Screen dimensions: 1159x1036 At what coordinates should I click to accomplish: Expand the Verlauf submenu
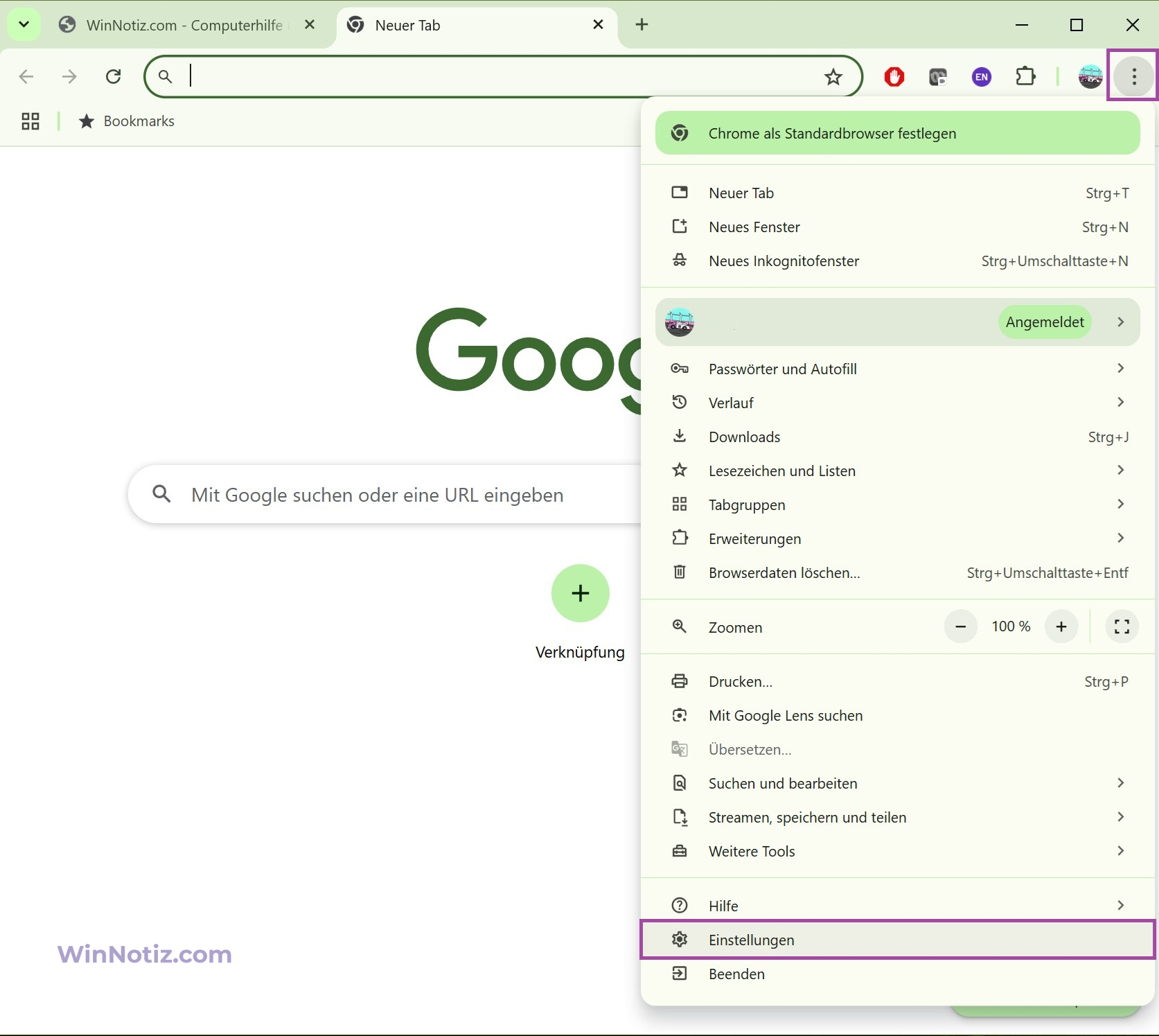897,403
